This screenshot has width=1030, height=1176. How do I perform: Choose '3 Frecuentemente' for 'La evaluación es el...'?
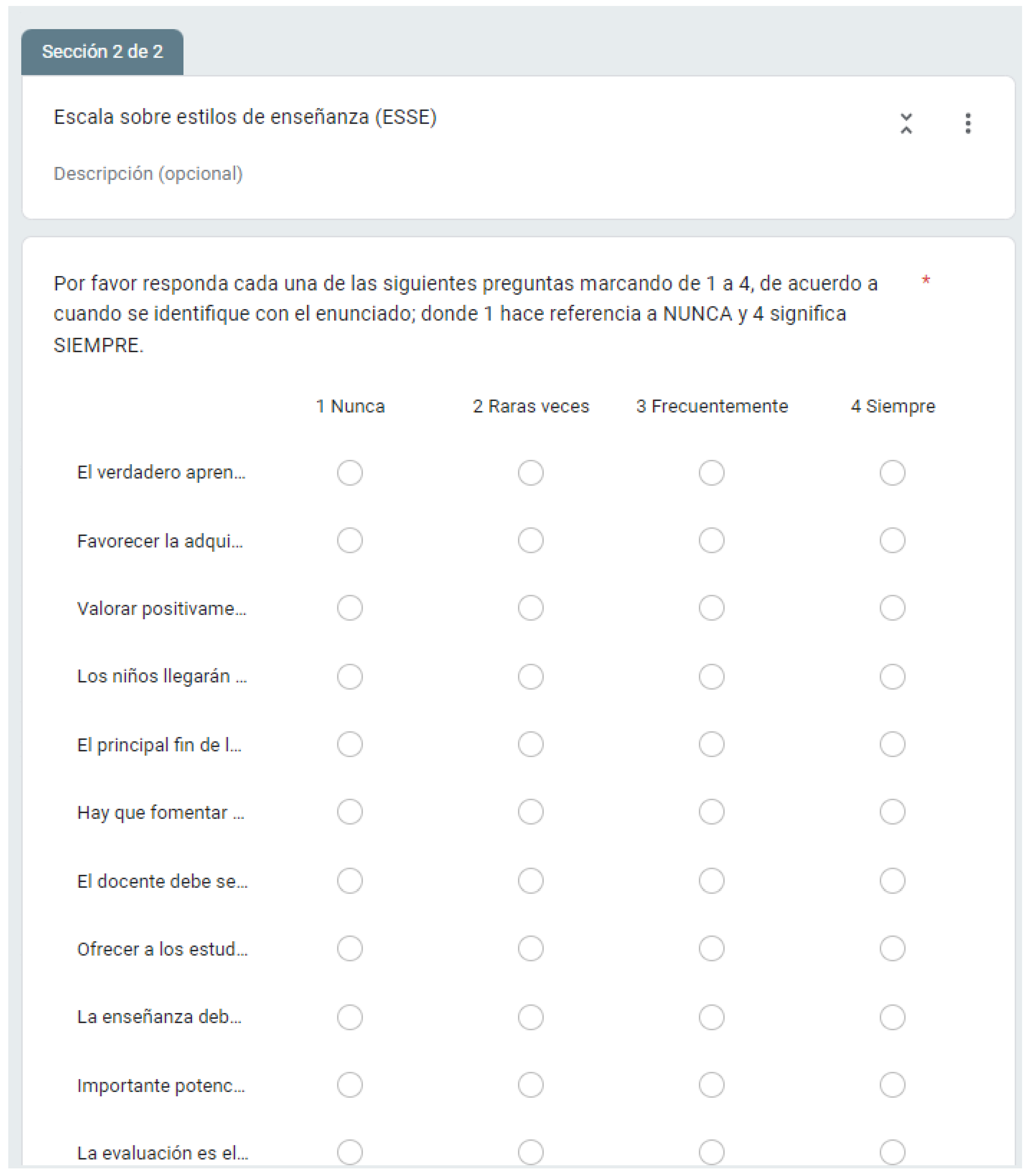click(711, 1152)
